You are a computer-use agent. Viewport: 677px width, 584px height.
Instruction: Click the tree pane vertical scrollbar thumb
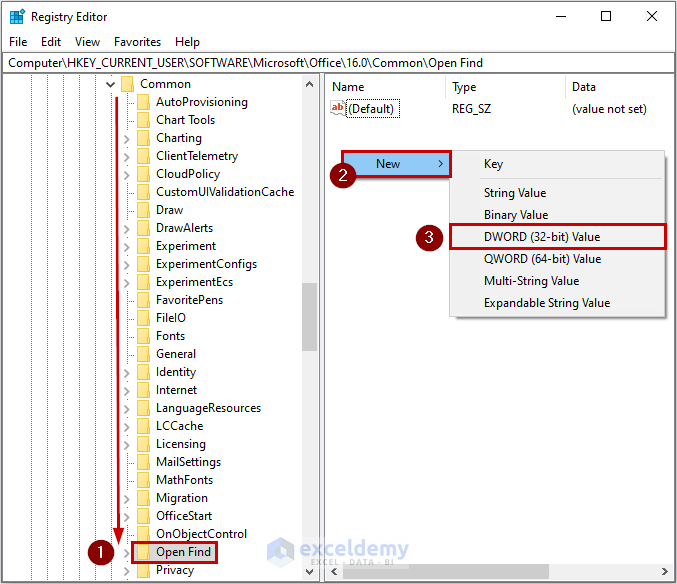pos(310,317)
